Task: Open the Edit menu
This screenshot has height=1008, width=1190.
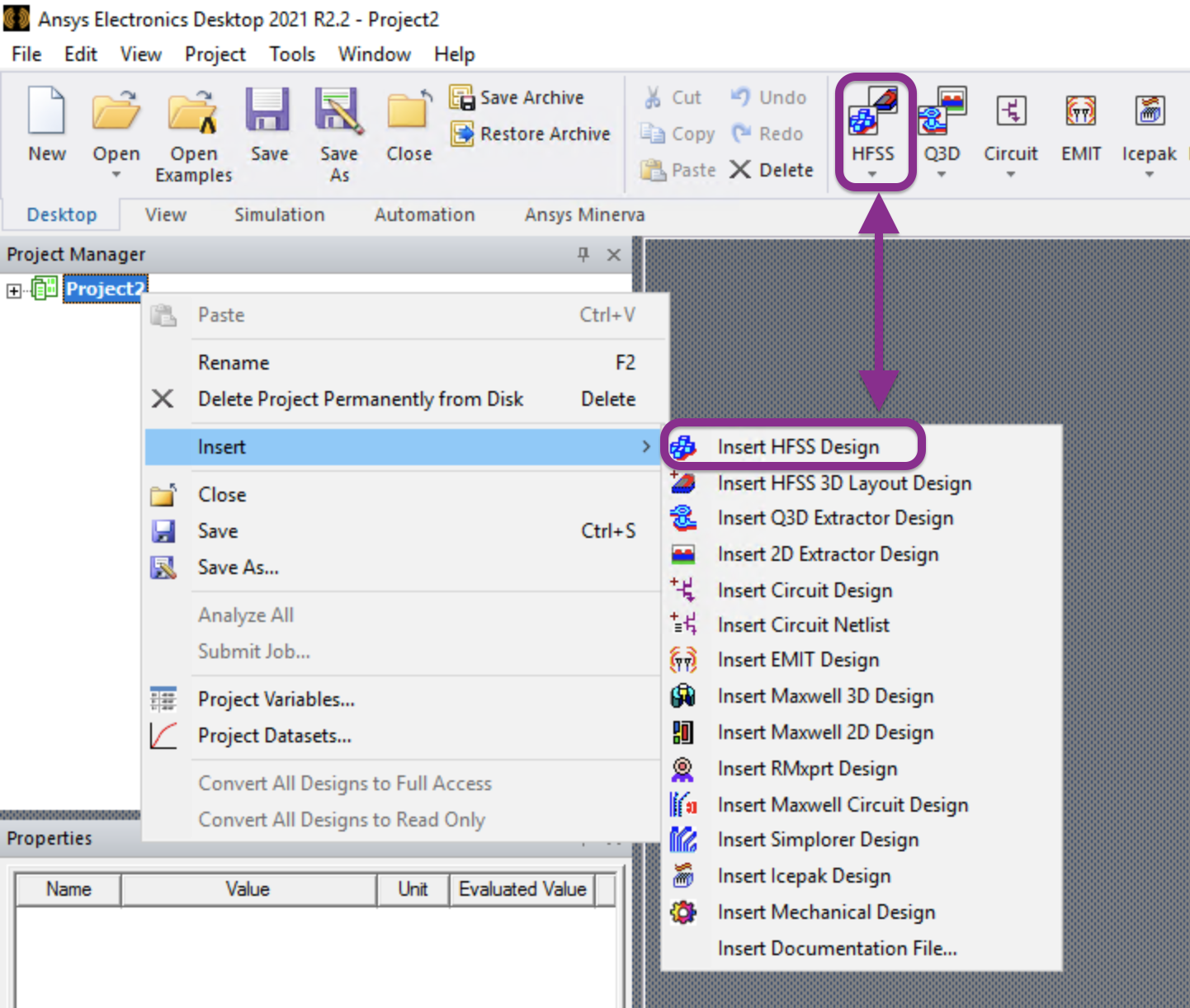Action: (x=81, y=54)
